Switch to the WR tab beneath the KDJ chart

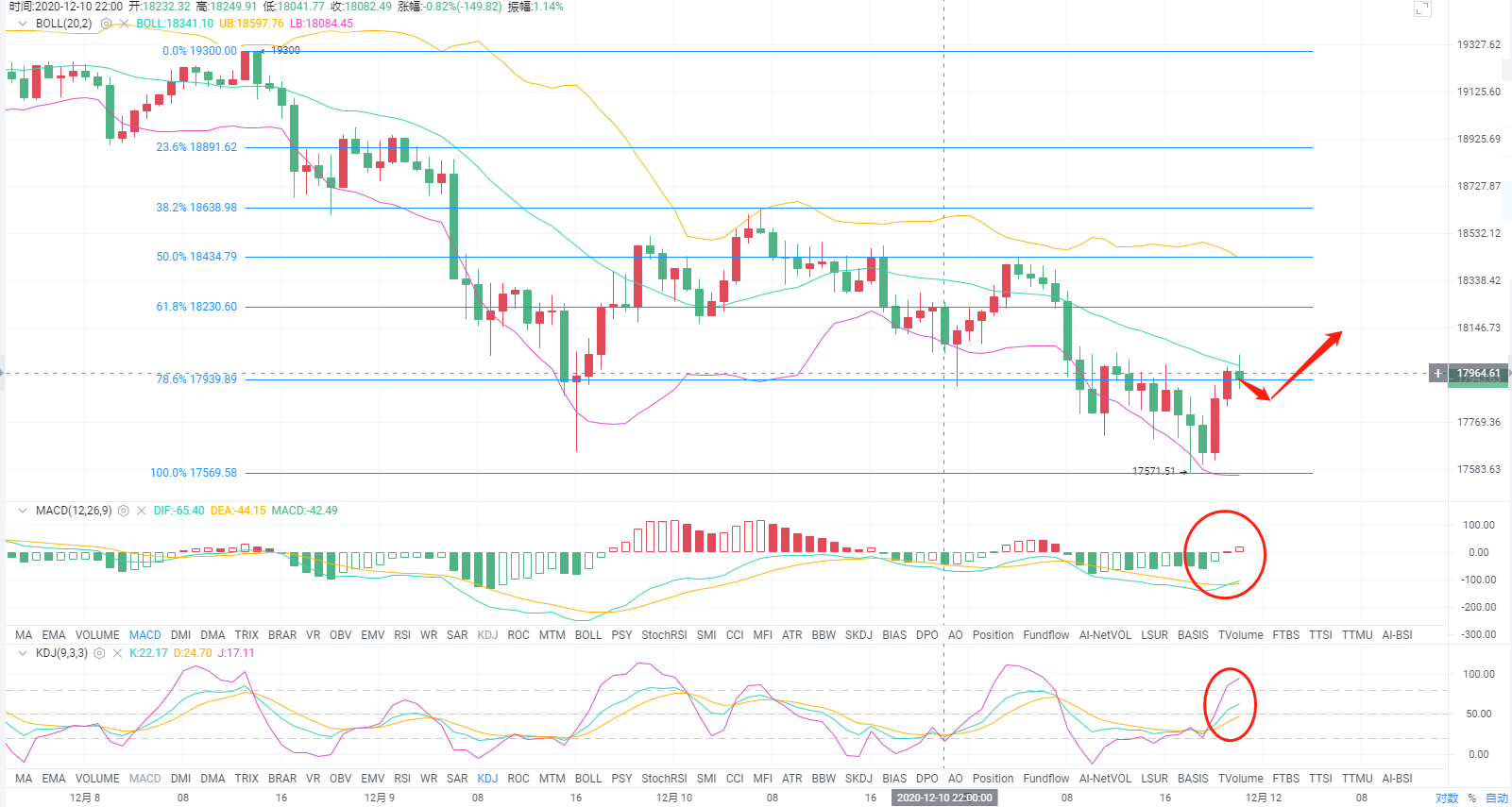pyautogui.click(x=429, y=779)
